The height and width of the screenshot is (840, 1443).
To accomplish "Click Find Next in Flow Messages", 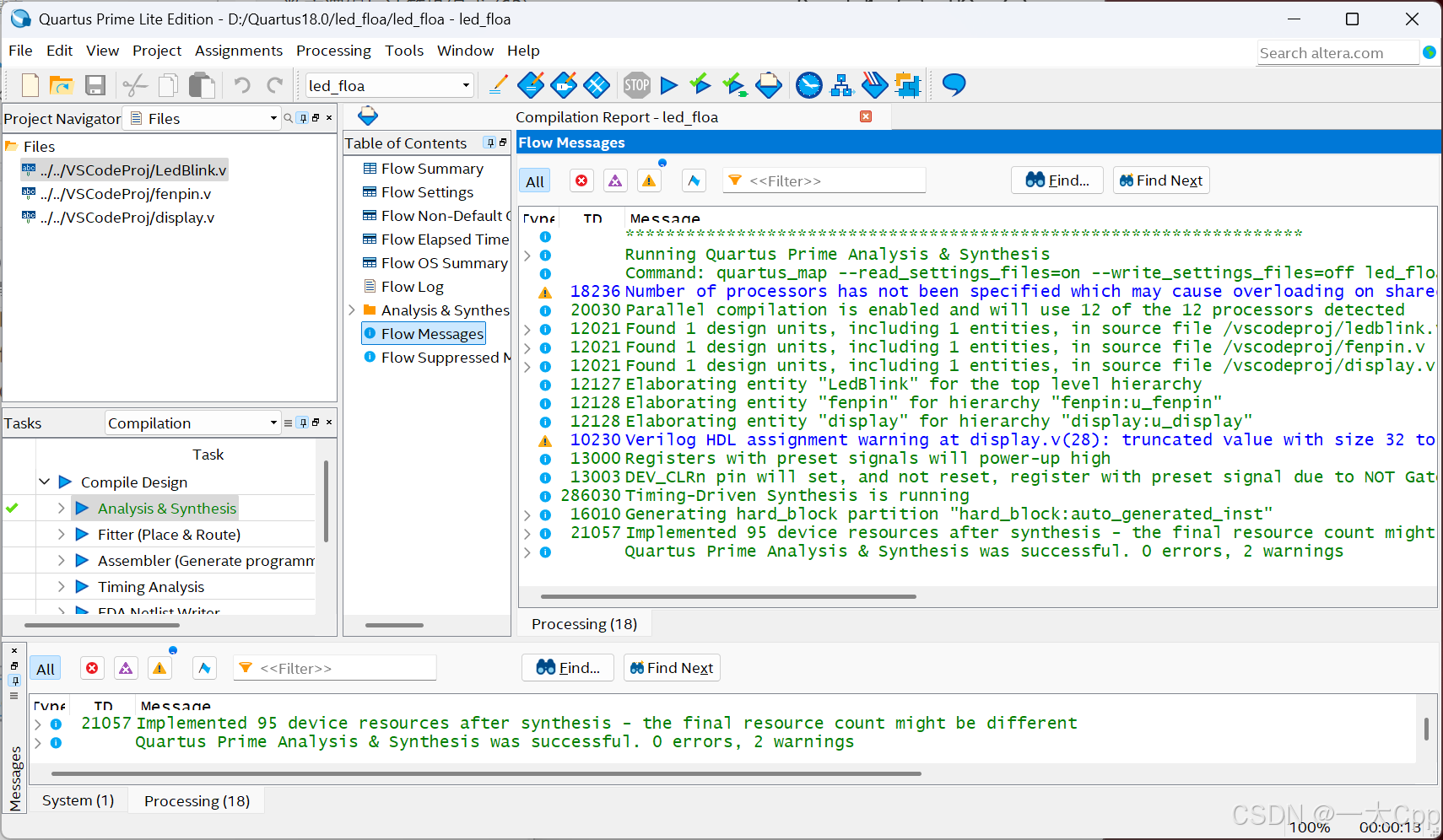I will (1161, 180).
